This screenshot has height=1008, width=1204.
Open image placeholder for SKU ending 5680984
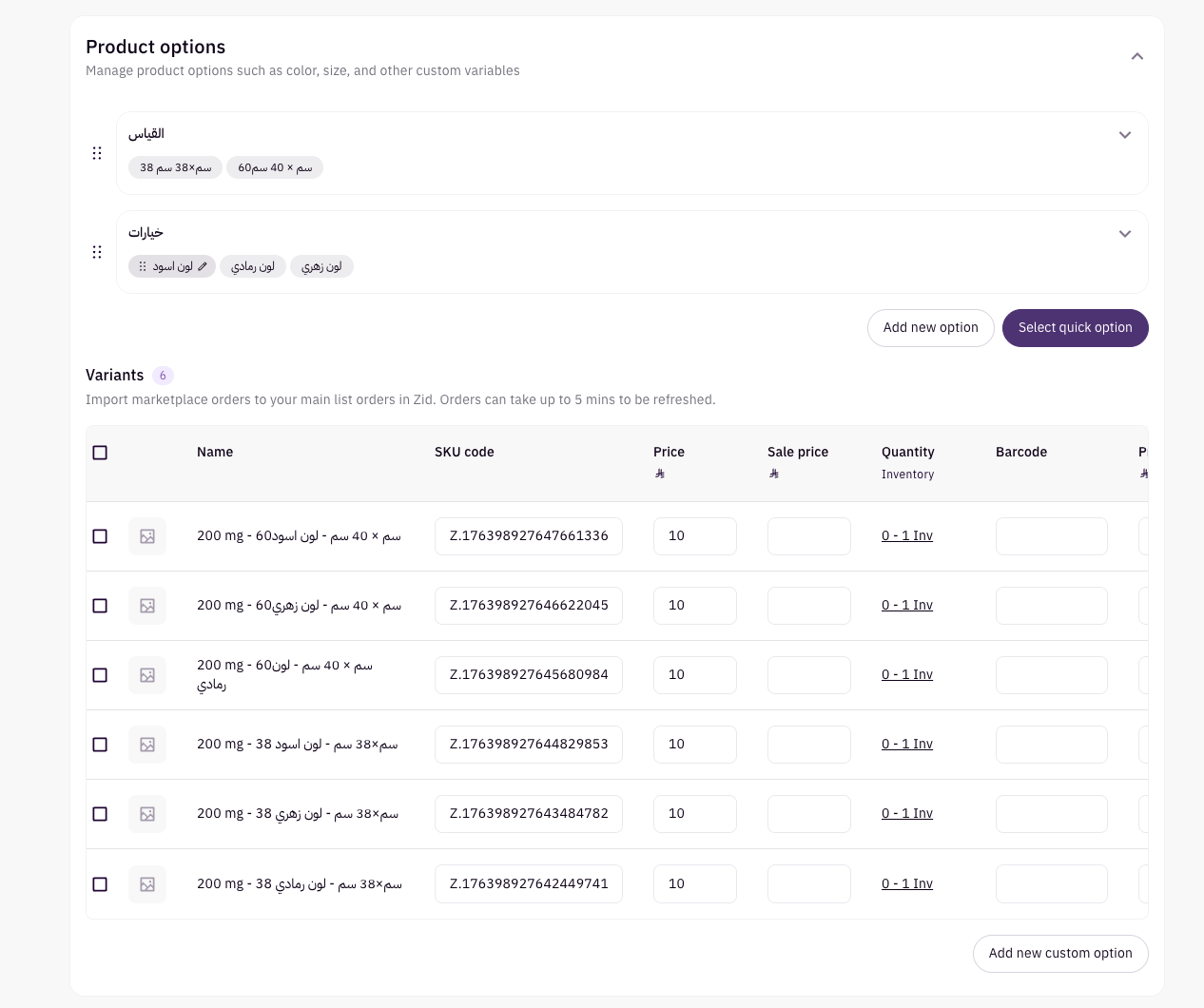click(x=147, y=675)
